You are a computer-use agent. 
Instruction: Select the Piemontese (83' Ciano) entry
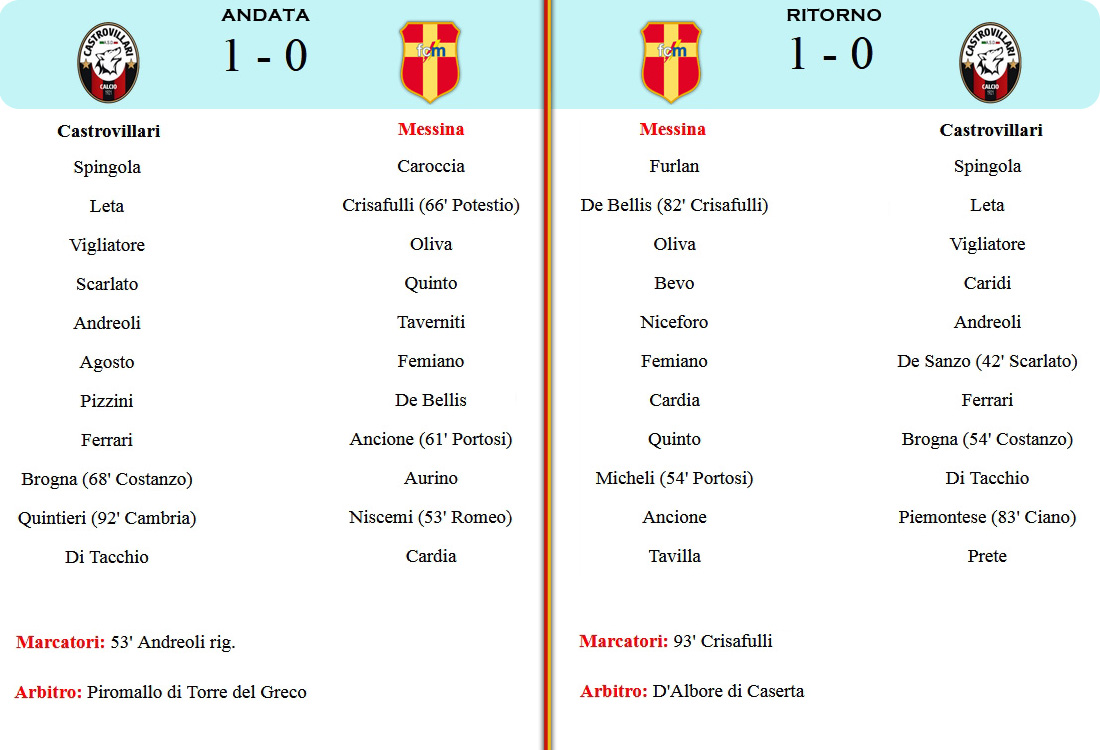tap(987, 517)
